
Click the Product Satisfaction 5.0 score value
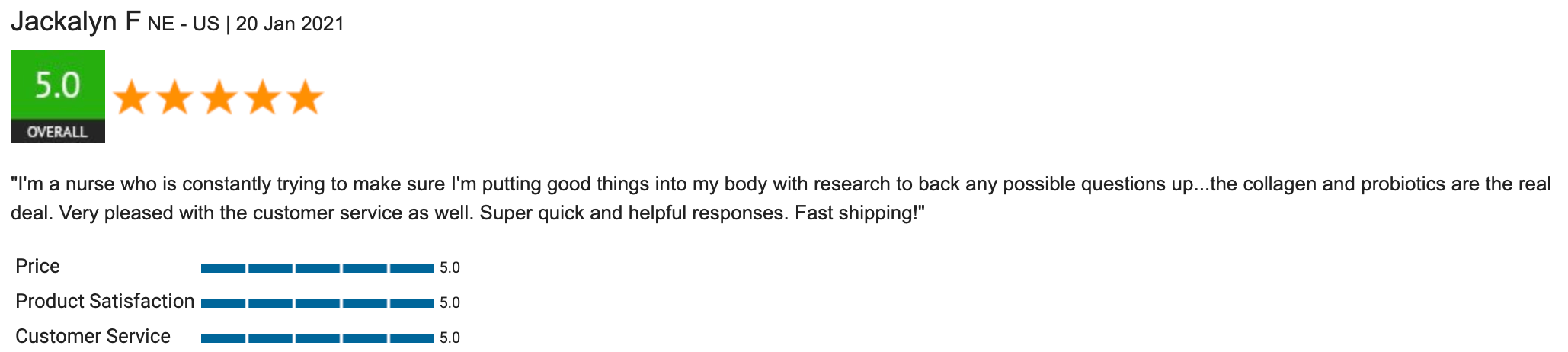[450, 302]
